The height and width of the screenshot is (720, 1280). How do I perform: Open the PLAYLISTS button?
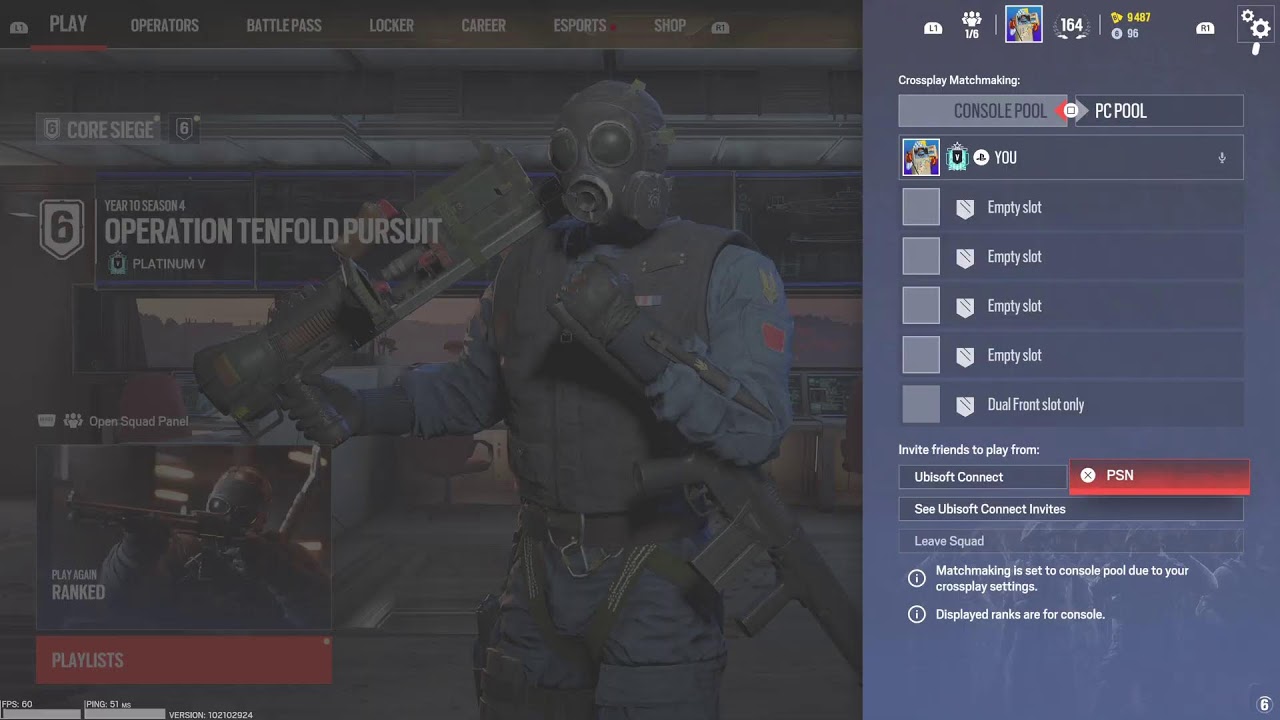click(184, 660)
